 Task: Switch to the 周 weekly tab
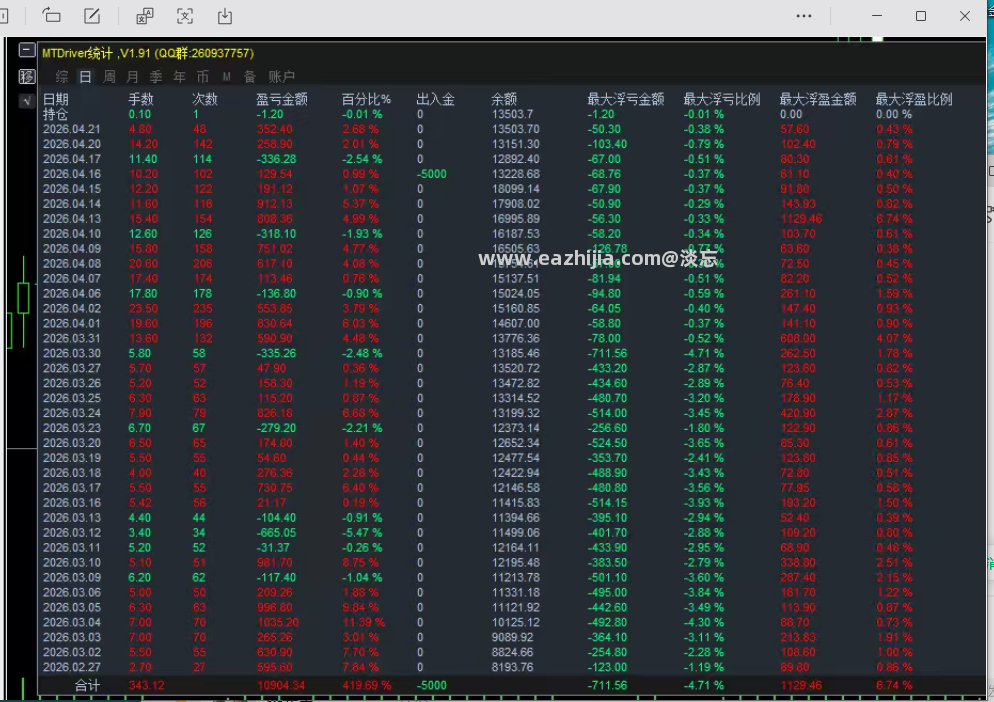pos(109,77)
